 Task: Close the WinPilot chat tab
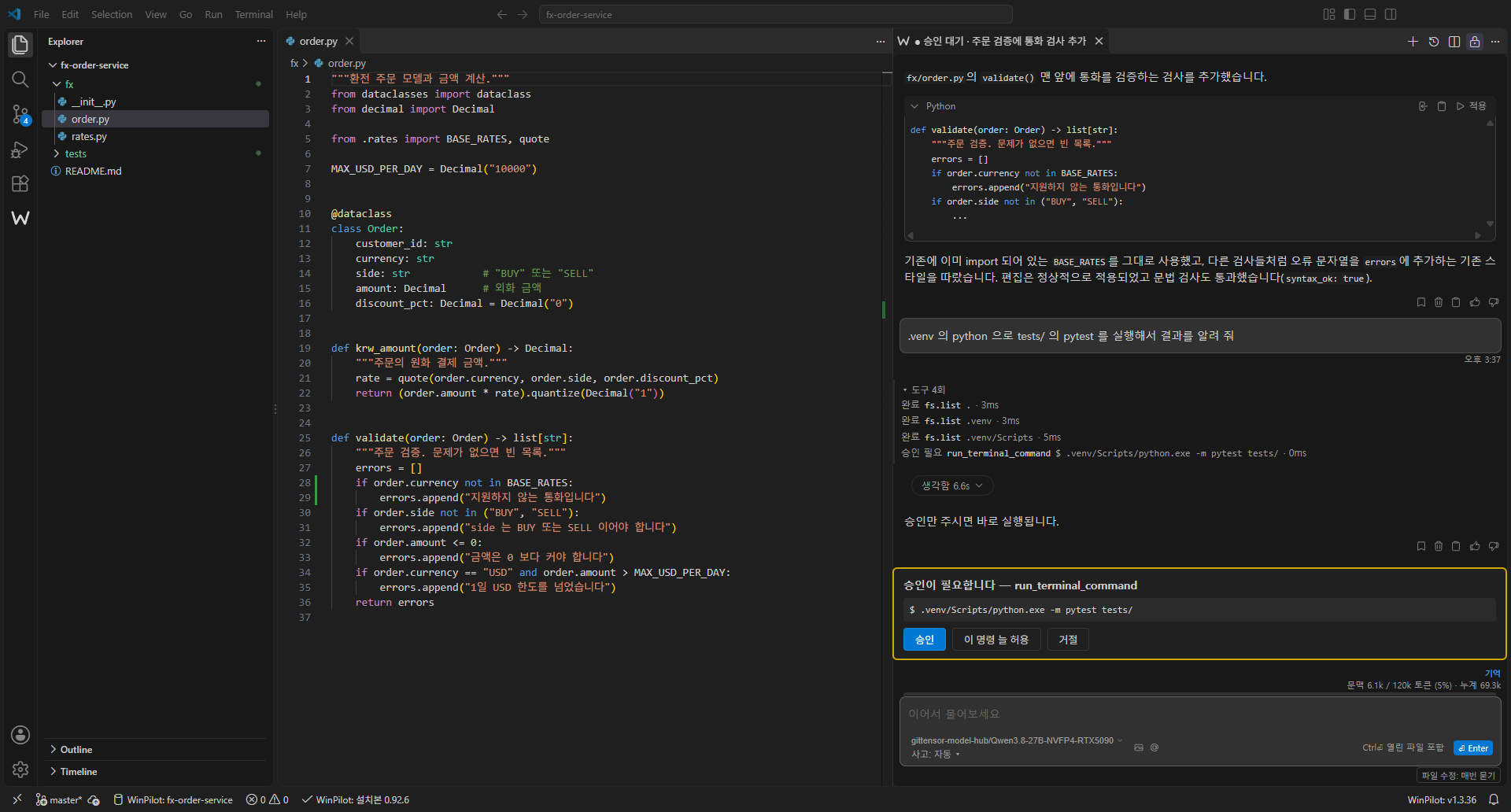click(x=1099, y=42)
